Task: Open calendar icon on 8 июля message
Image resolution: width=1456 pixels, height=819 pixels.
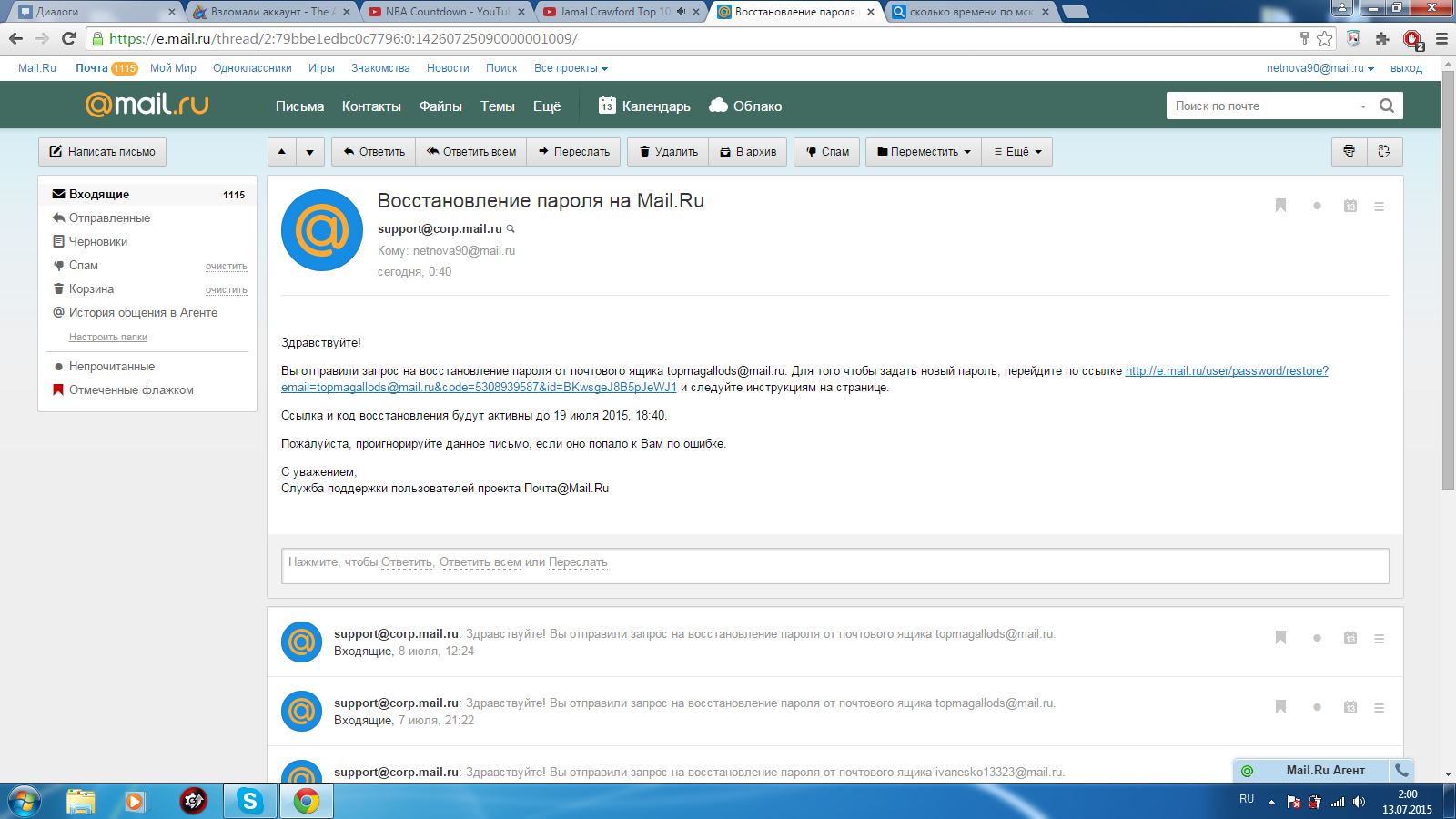Action: [x=1350, y=639]
